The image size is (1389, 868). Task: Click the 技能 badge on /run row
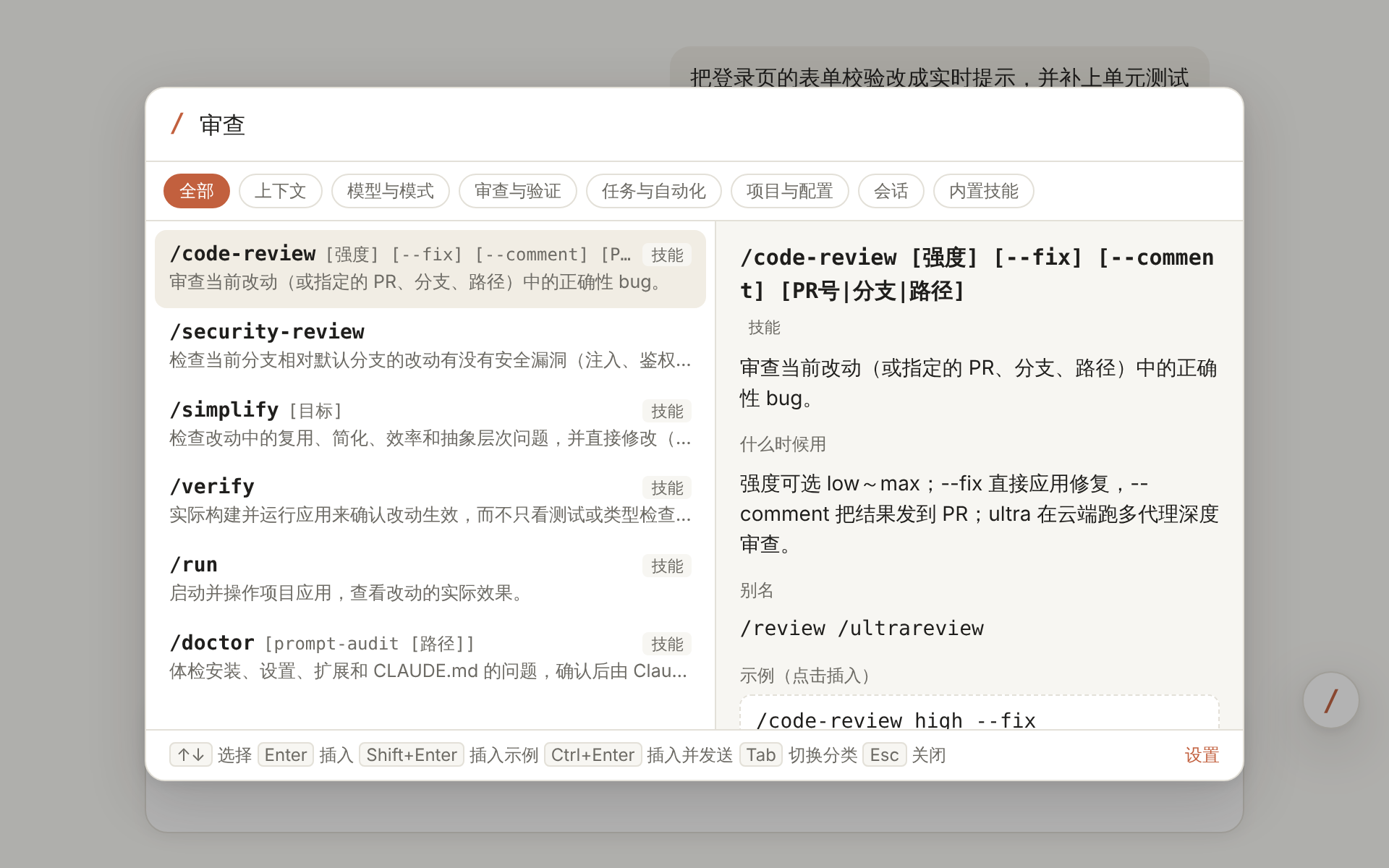point(667,566)
